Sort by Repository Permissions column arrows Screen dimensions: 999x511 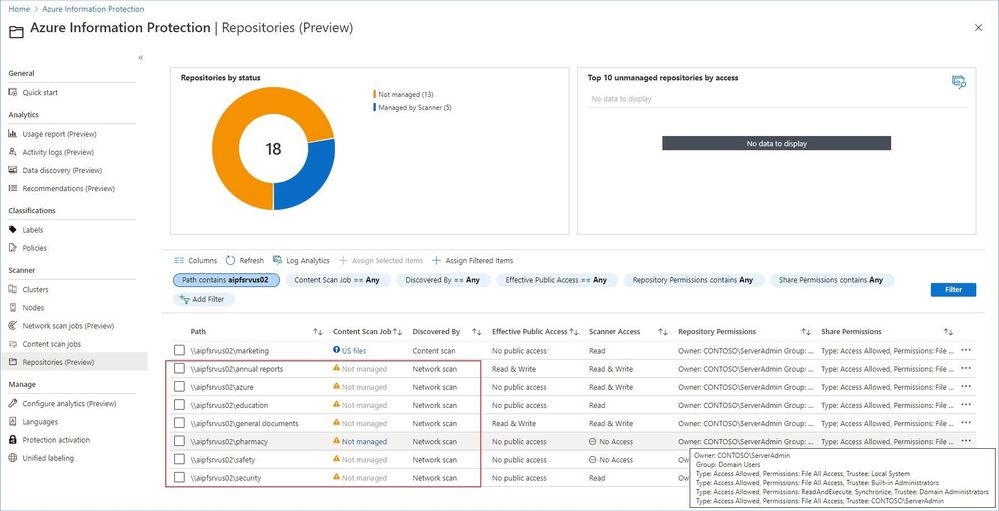(x=806, y=332)
